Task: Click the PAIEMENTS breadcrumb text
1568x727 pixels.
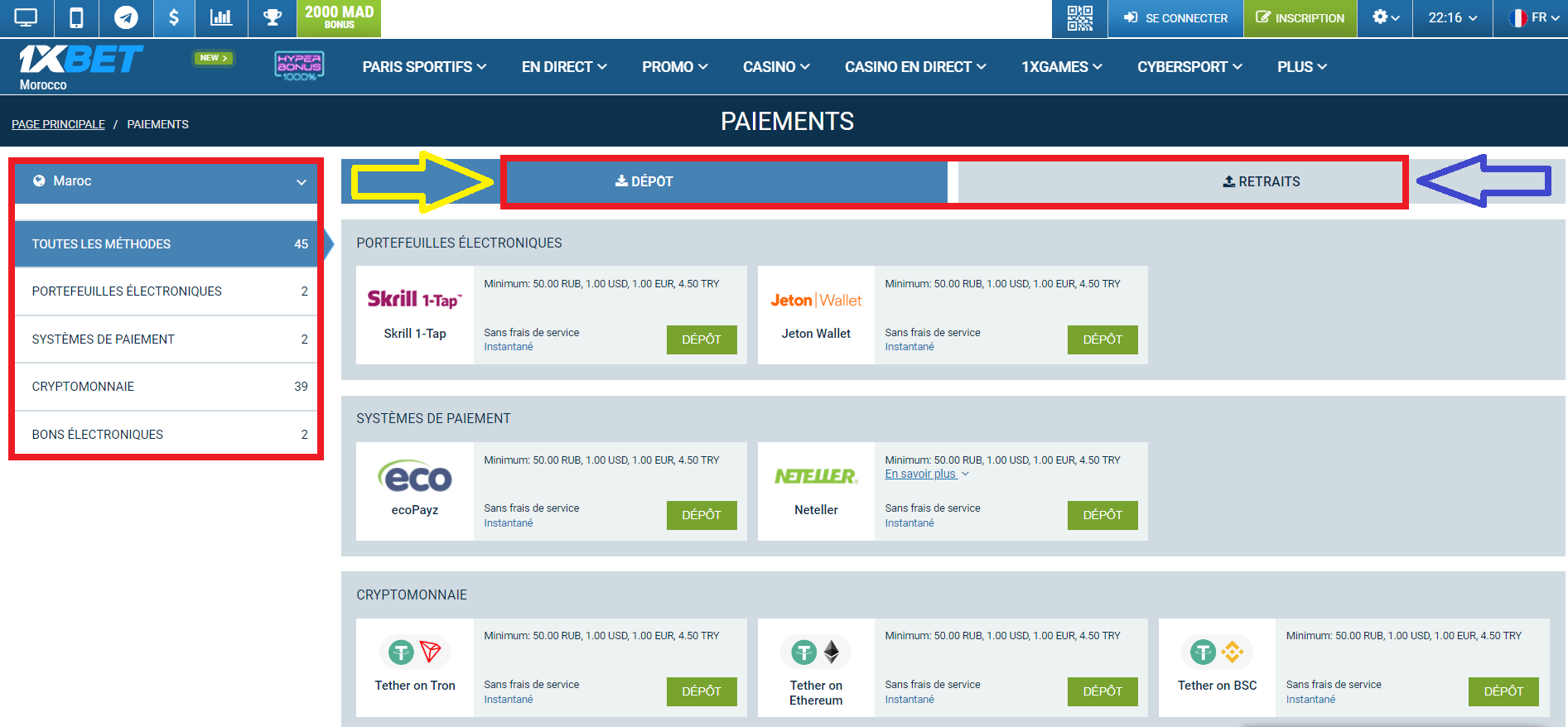Action: 157,124
